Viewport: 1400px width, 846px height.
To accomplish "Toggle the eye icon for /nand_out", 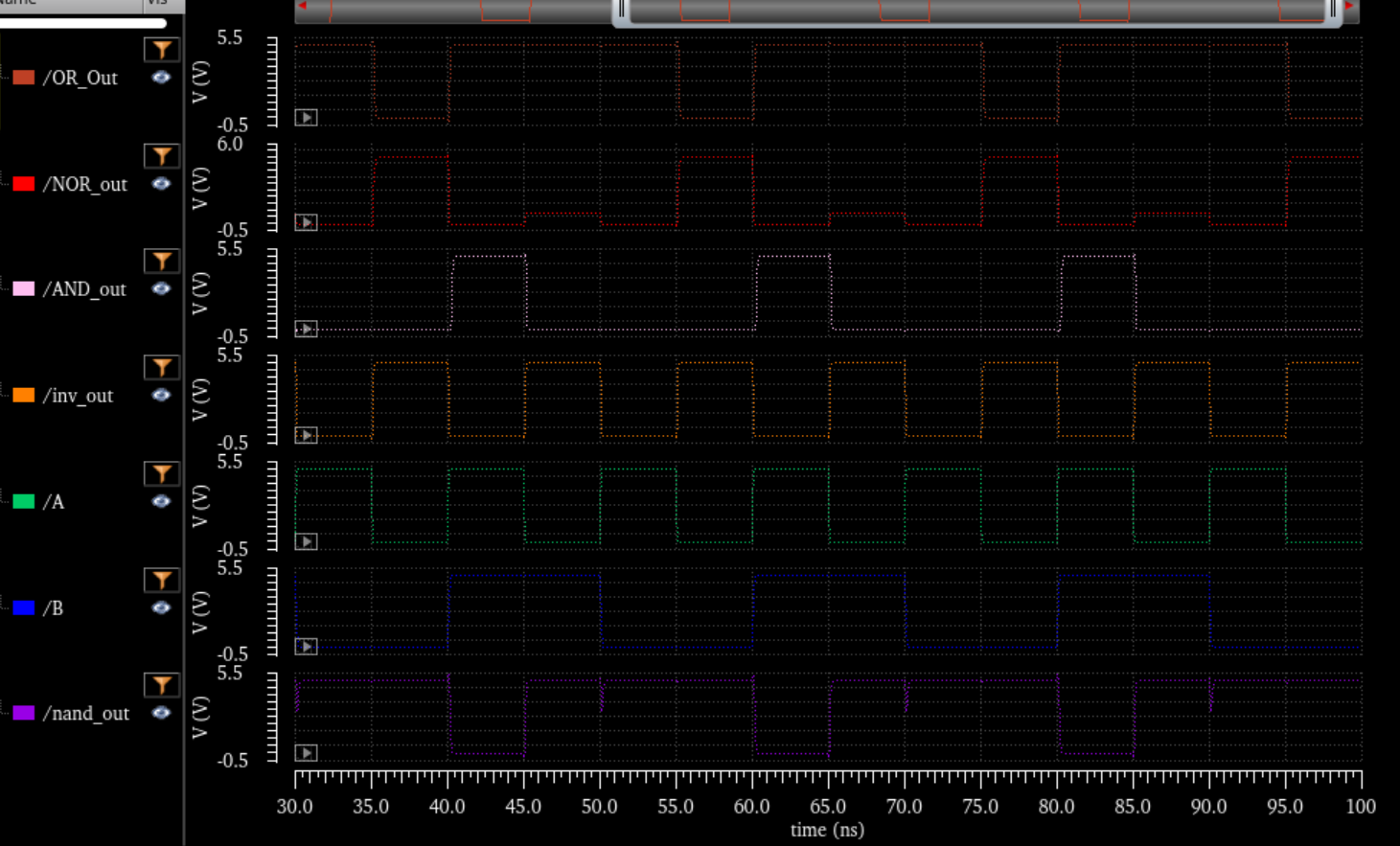I will pos(161,713).
